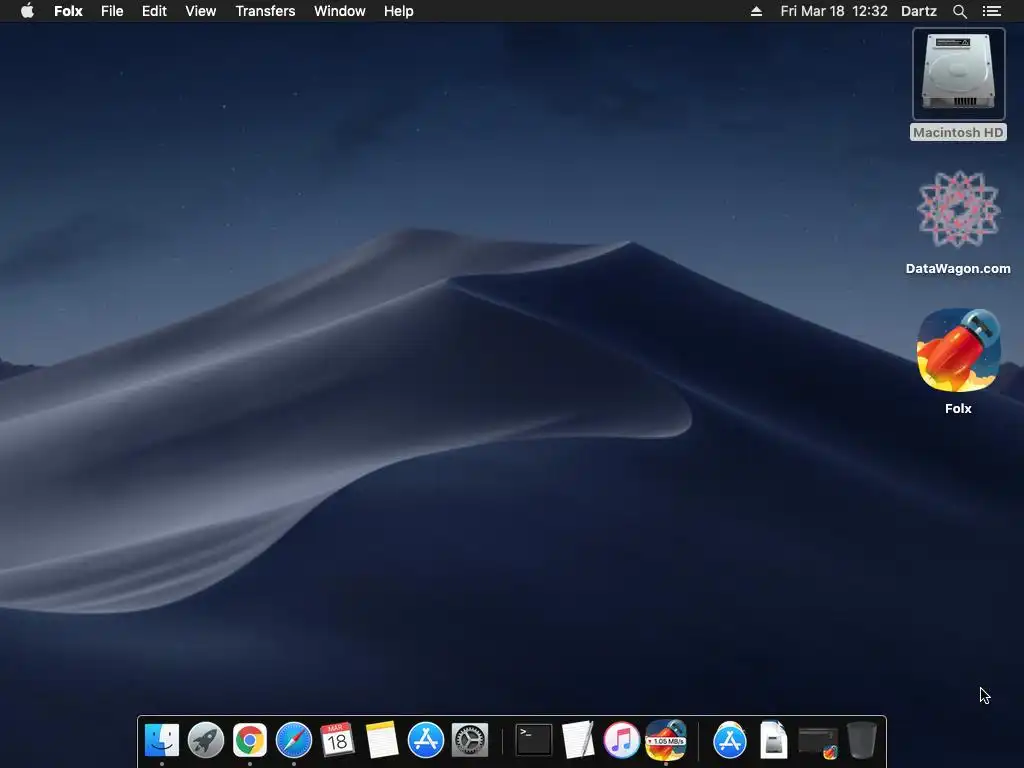Open App Store icon right of Dock divider
The width and height of the screenshot is (1024, 768).
click(x=729, y=740)
